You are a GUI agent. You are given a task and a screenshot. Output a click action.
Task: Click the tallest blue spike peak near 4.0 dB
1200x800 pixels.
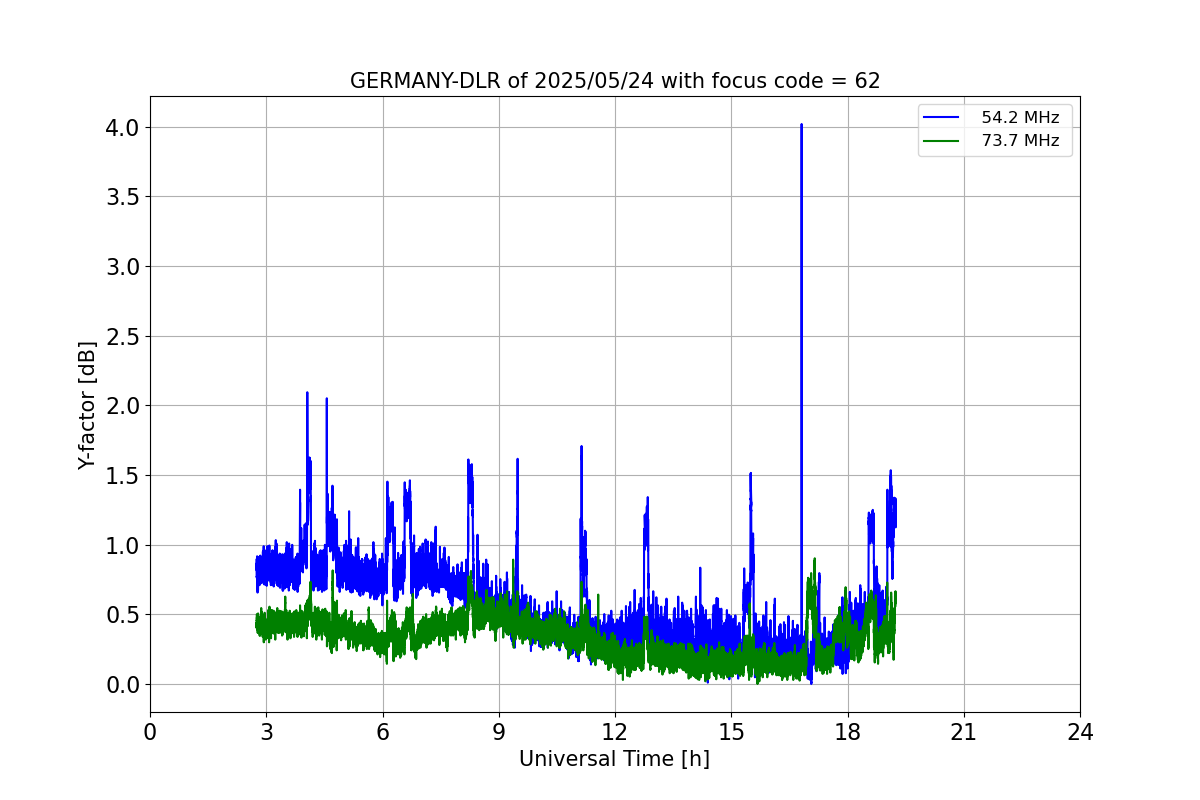tap(801, 126)
